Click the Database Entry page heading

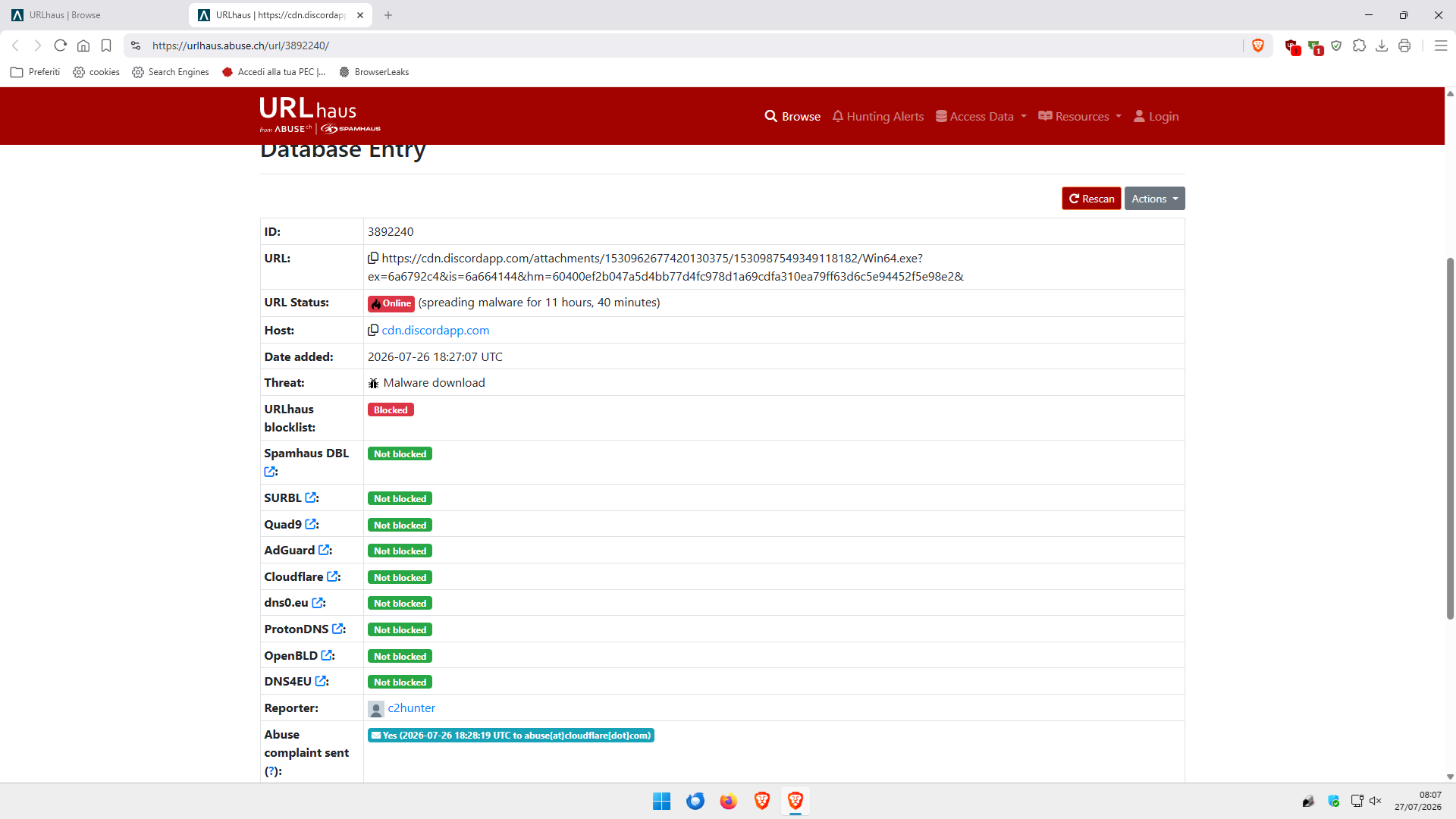coord(343,152)
